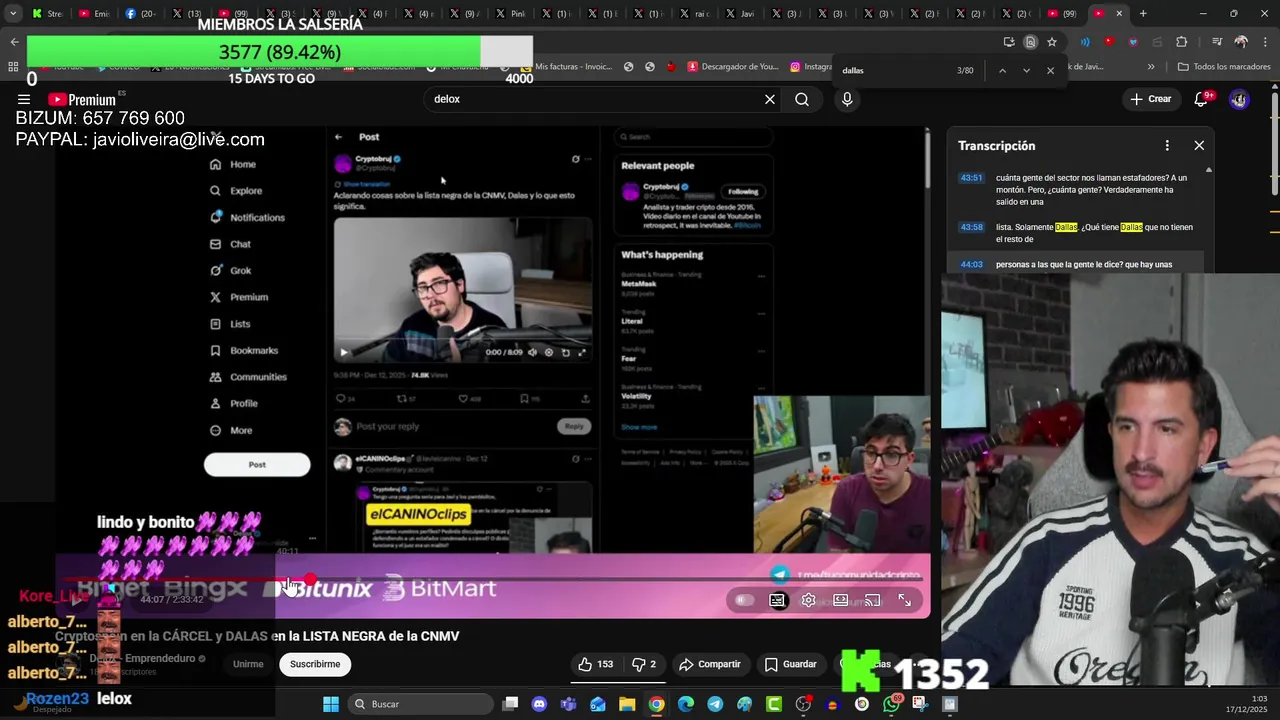1280x720 pixels.
Task: Expand the bookmarks overflow chevron
Action: tap(1151, 67)
